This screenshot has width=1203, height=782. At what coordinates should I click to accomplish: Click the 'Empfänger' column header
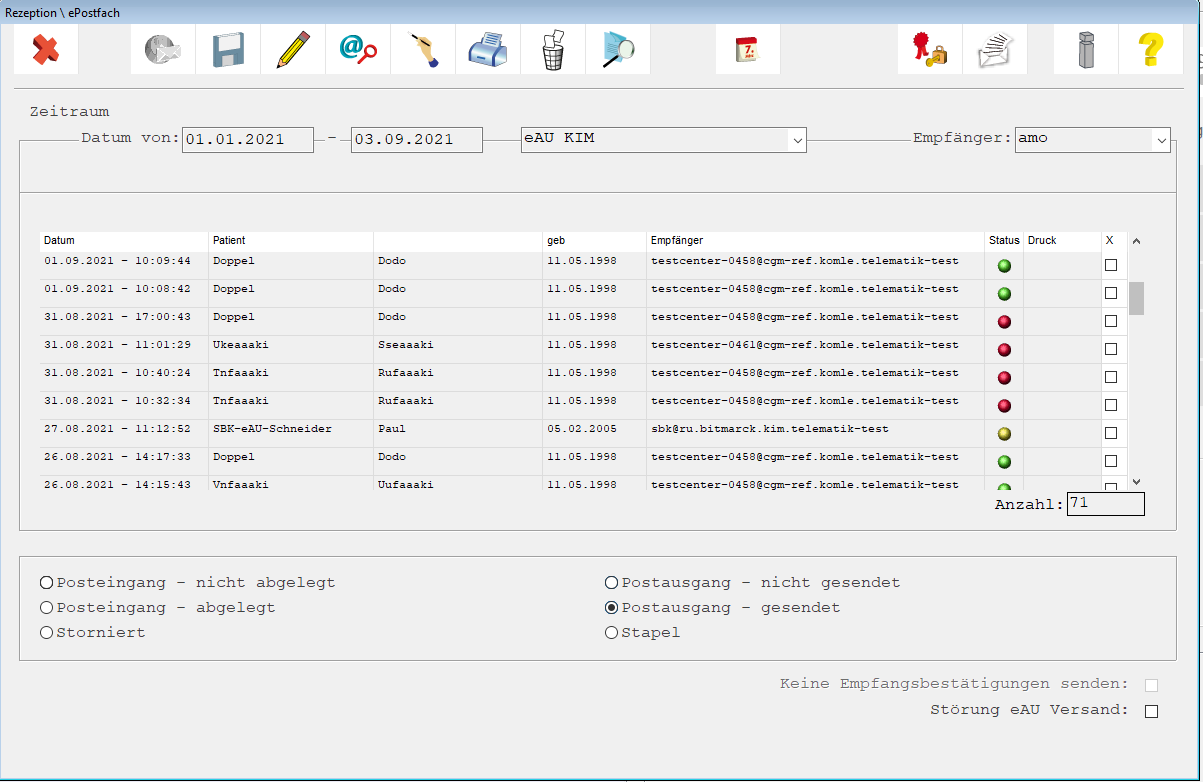pyautogui.click(x=815, y=241)
